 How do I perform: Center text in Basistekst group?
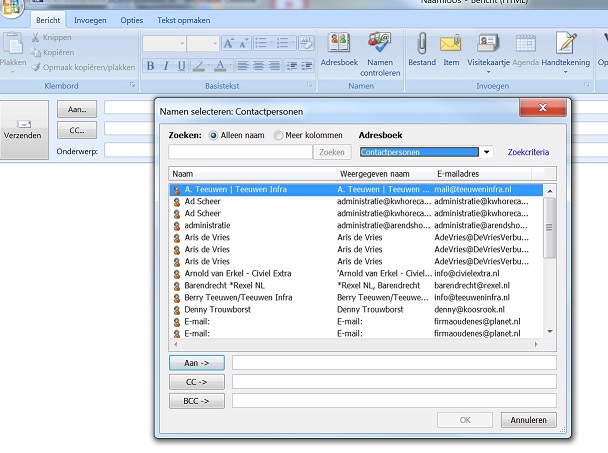(258, 66)
